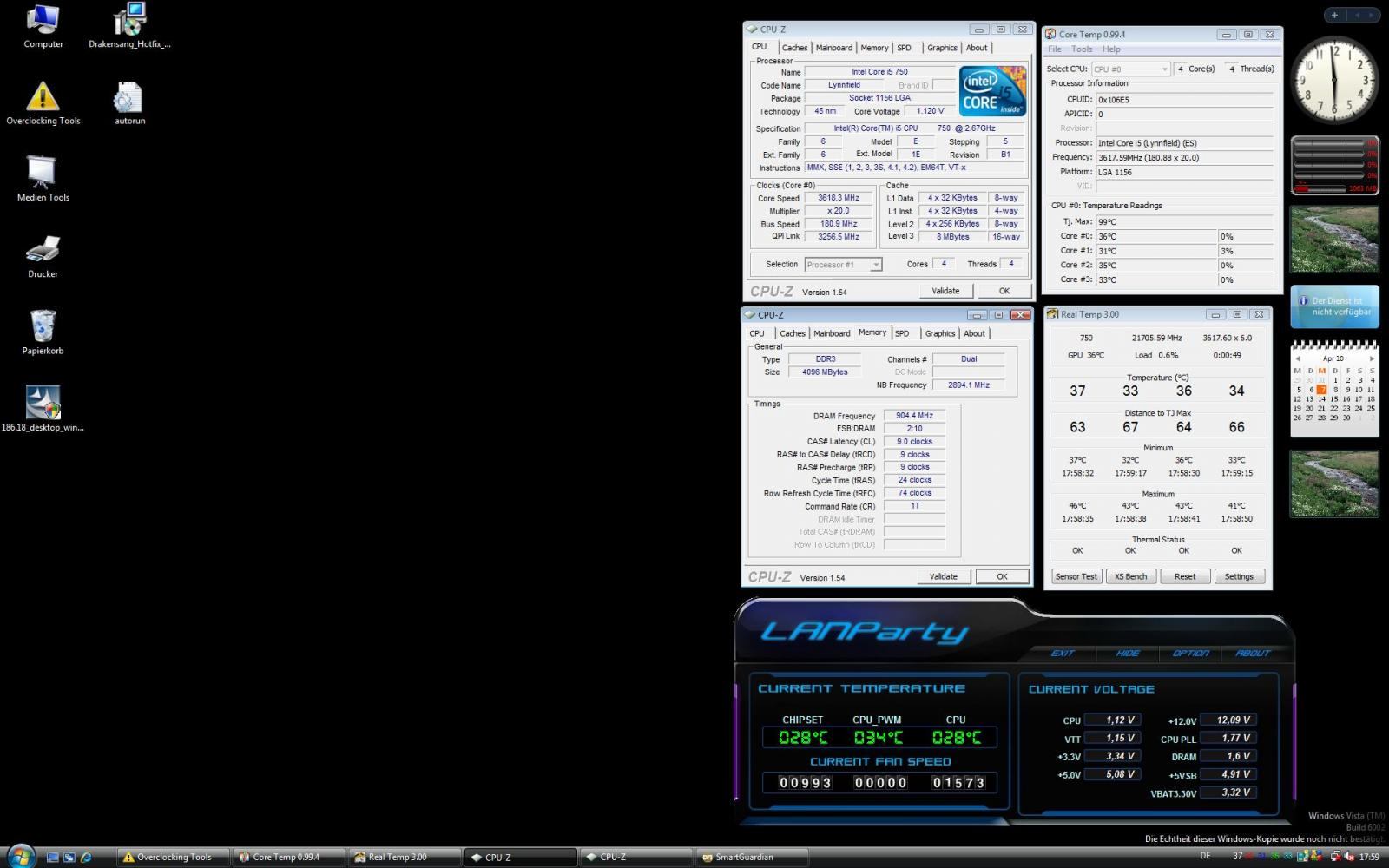1389x868 pixels.
Task: Activate SmartGuardian taskbar button
Action: 752,857
